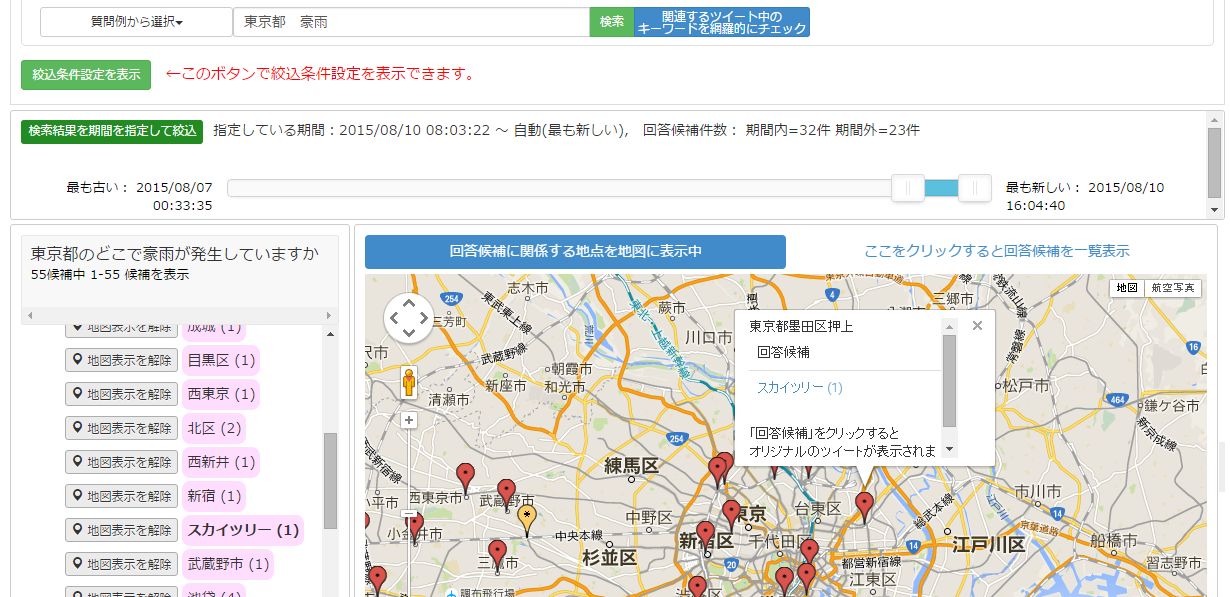Click the 検索 search button

click(612, 22)
